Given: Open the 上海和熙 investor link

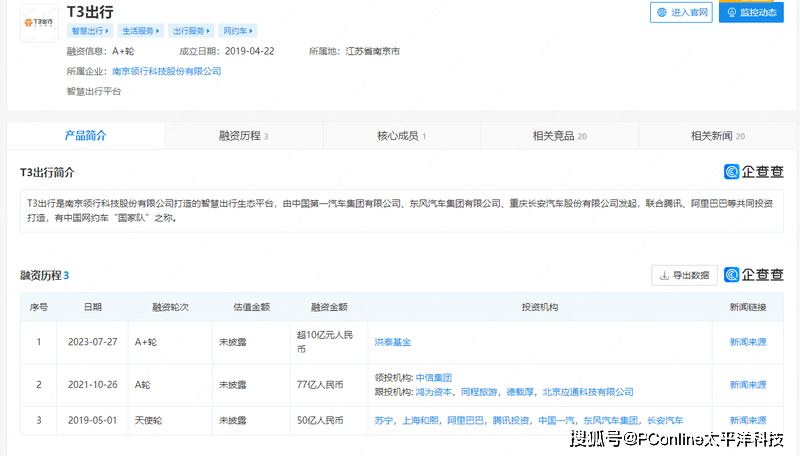Looking at the screenshot, I should pos(420,420).
